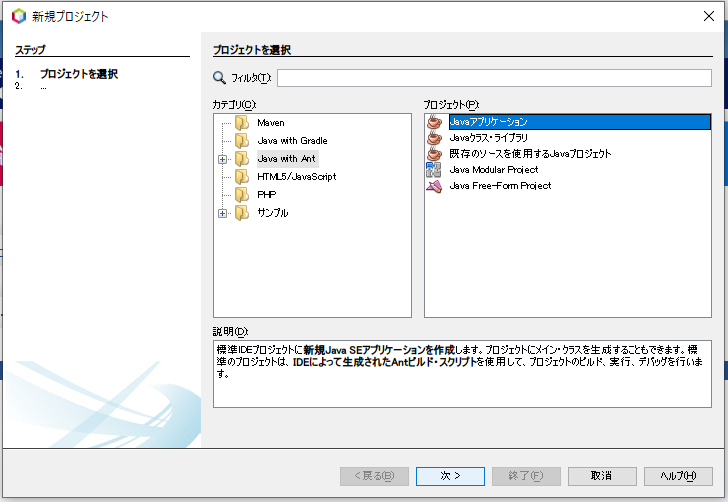
Task: Expand the サンプル category node
Action: tap(222, 214)
